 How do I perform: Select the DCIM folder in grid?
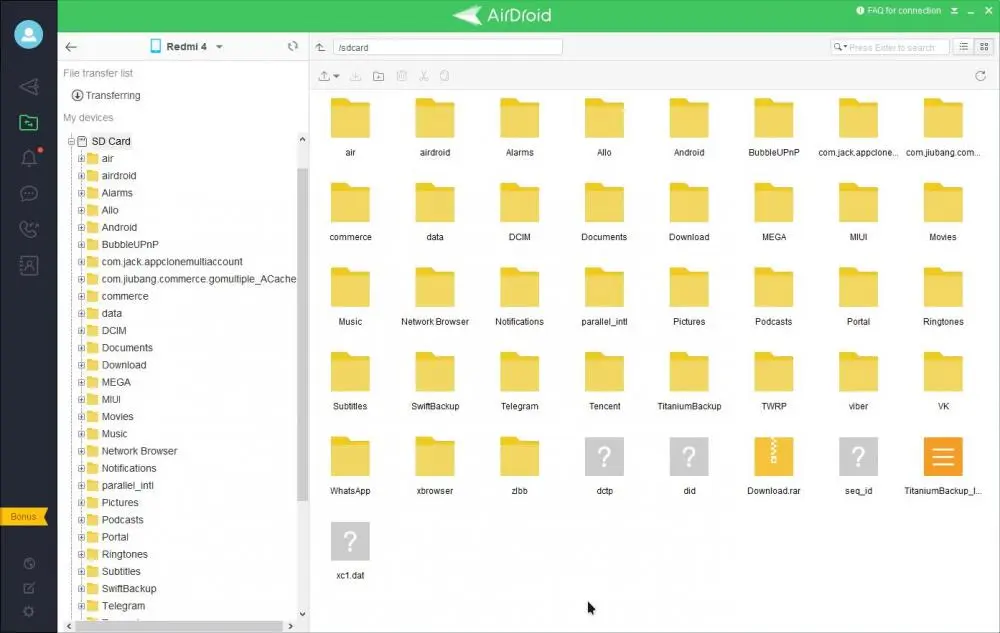(x=520, y=203)
